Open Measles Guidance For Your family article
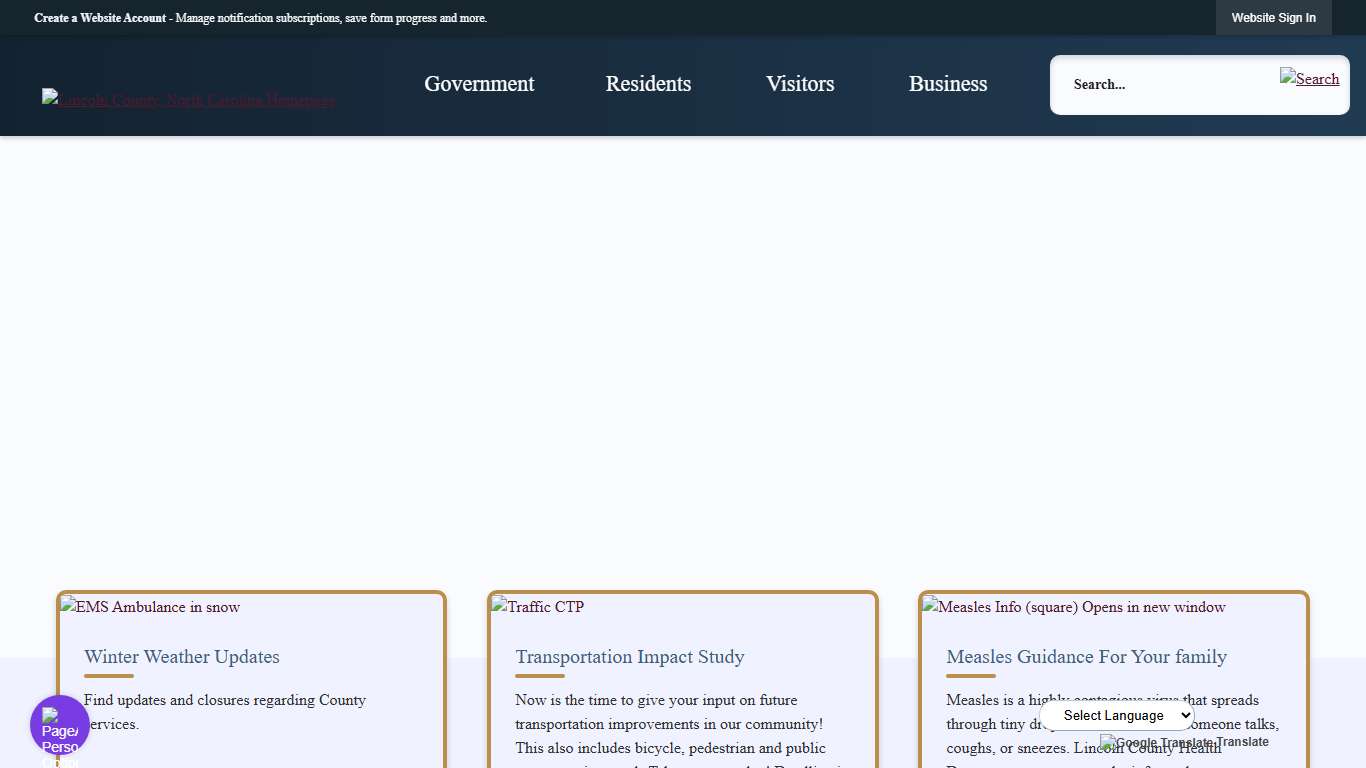Image resolution: width=1366 pixels, height=768 pixels. pyautogui.click(x=1086, y=657)
